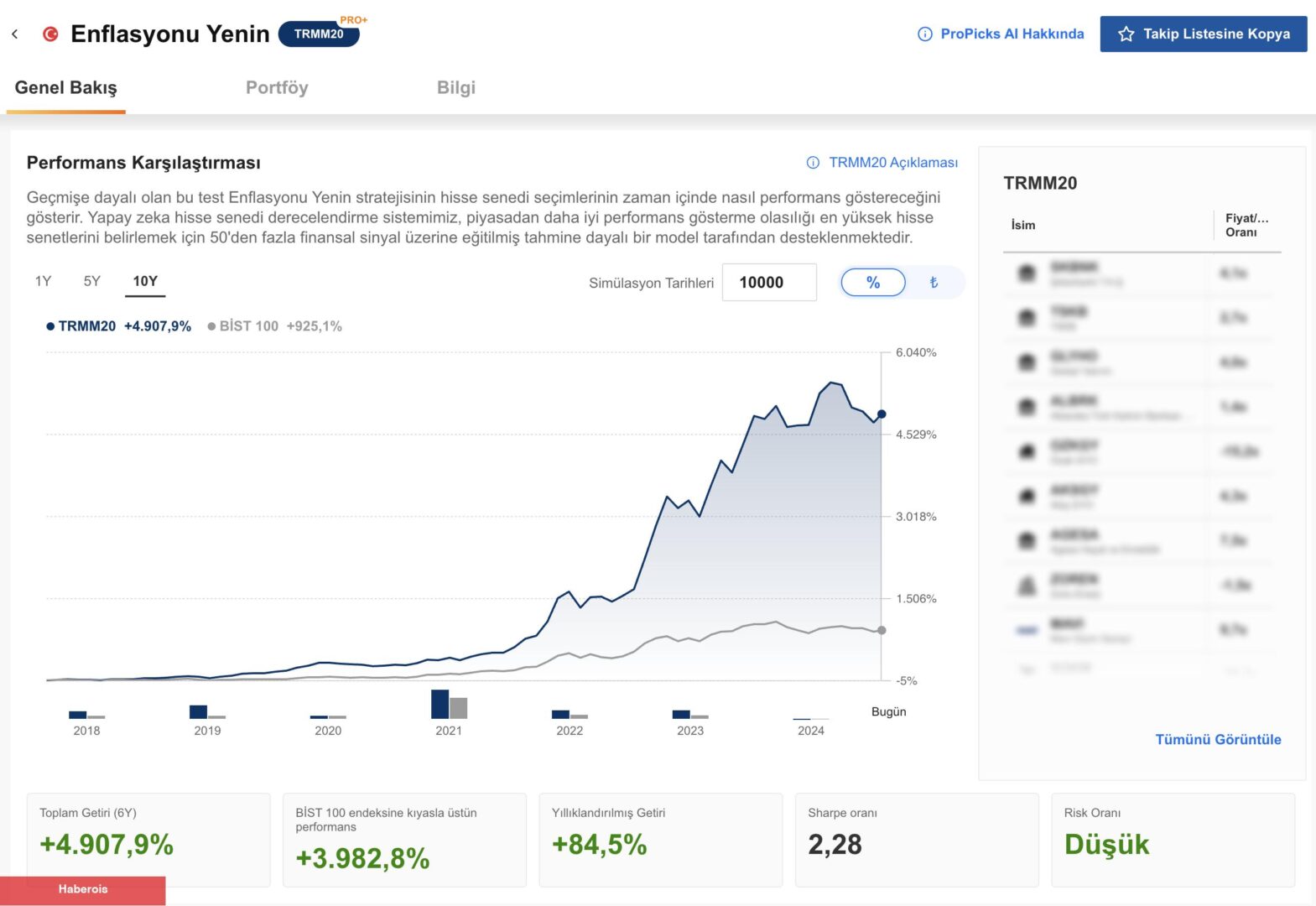The height and width of the screenshot is (906, 1316).
Task: Open the TRMM20 Açıklaması link
Action: (893, 163)
